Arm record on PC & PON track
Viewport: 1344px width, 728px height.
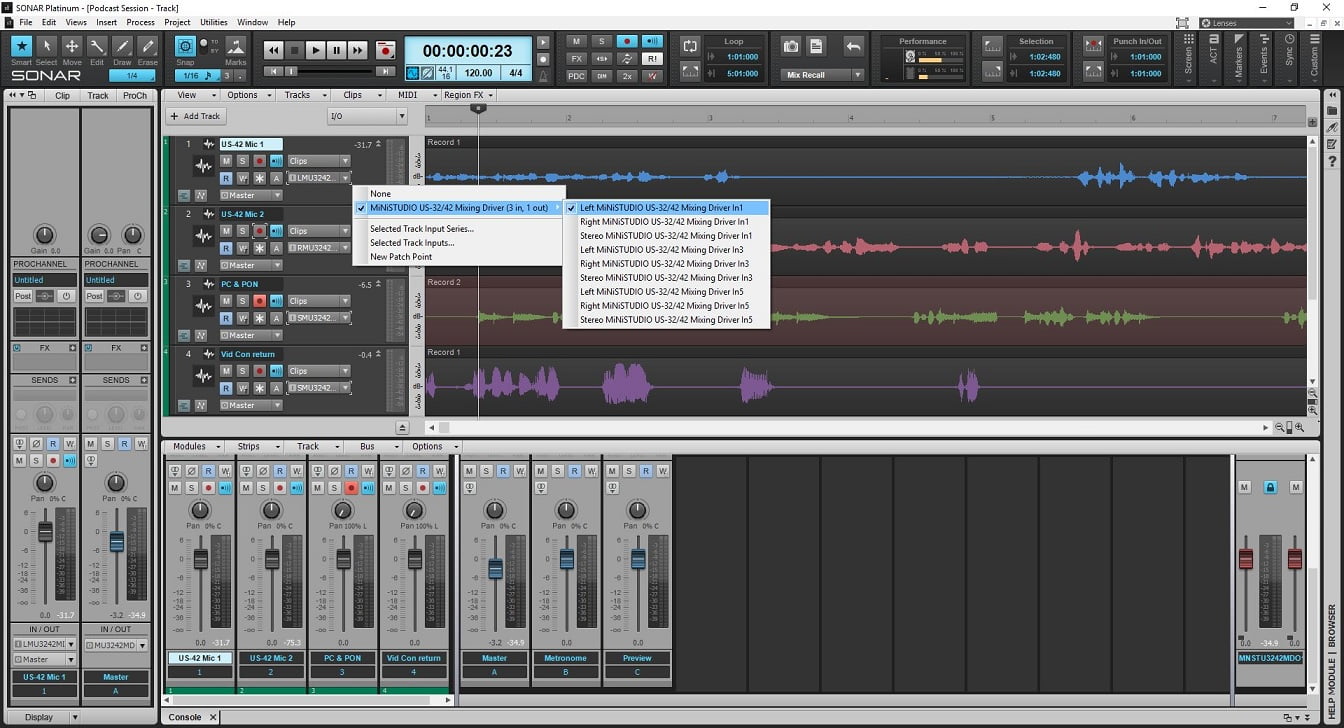[260, 300]
